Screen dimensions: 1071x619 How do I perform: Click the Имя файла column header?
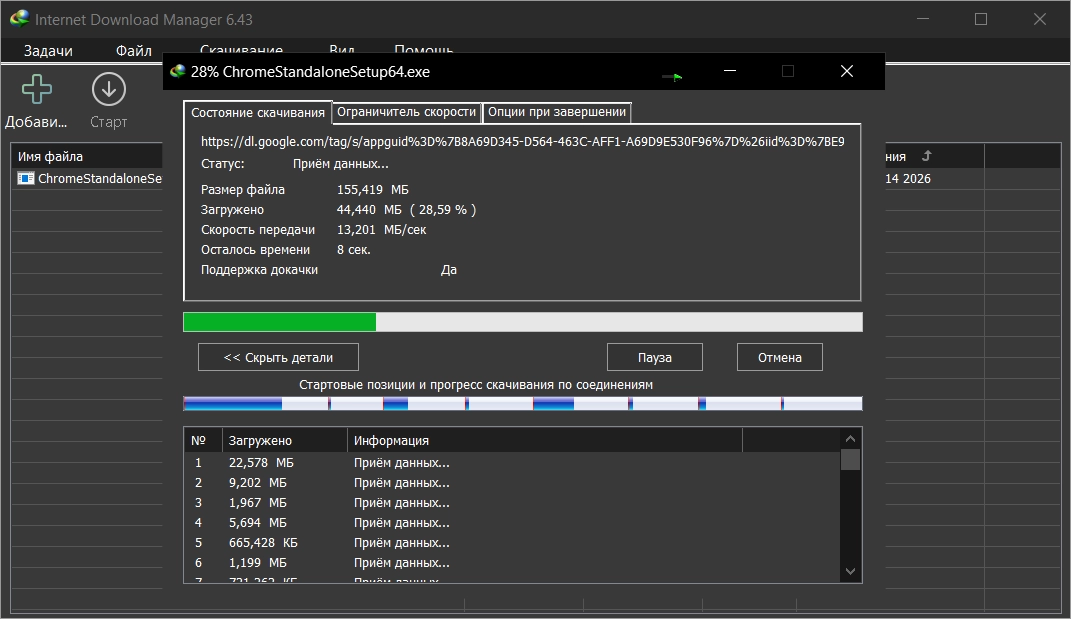pyautogui.click(x=87, y=156)
